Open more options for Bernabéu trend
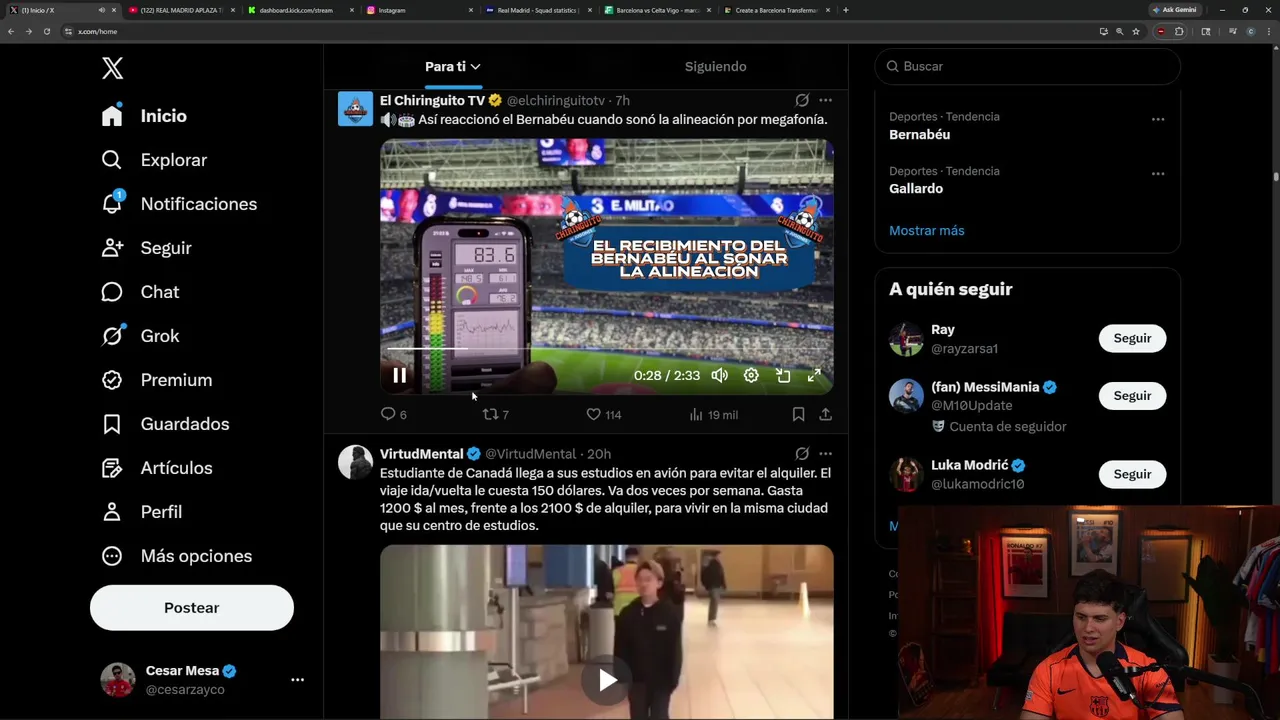 point(1158,119)
